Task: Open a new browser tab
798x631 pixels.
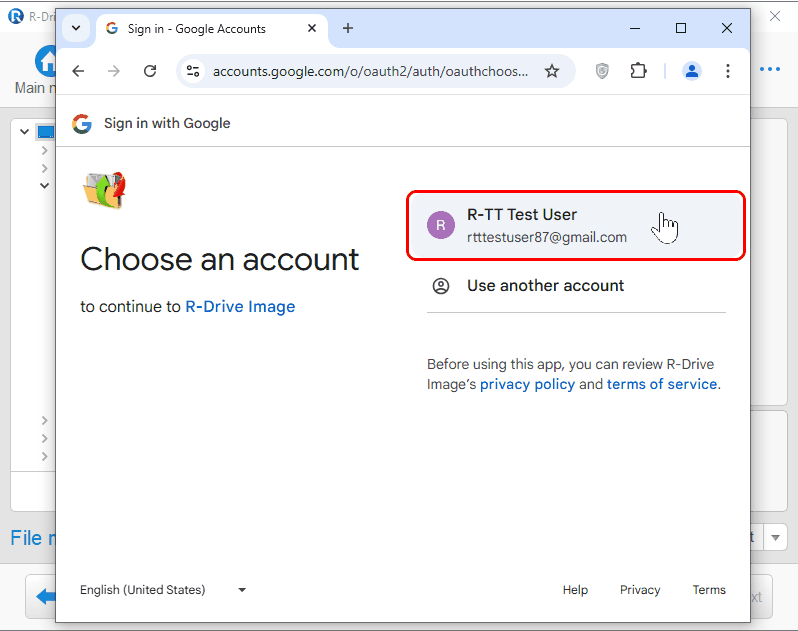Action: (348, 28)
